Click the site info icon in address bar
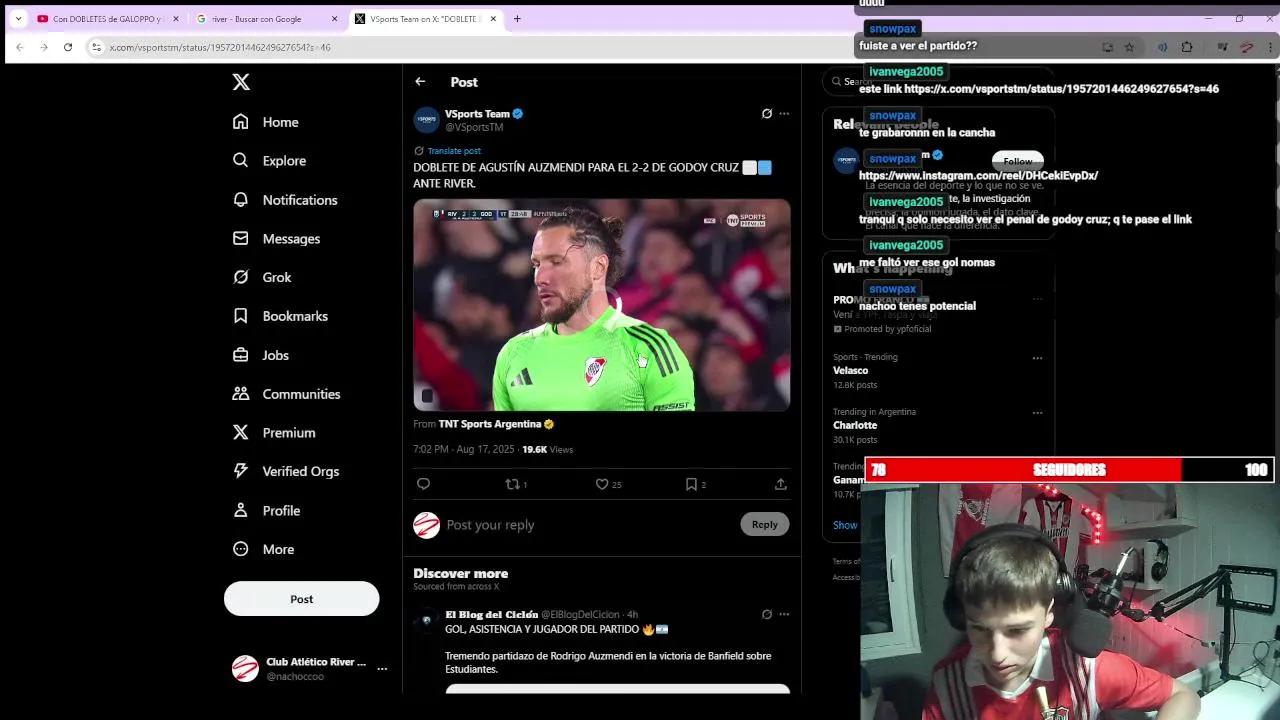The height and width of the screenshot is (720, 1280). pos(96,47)
